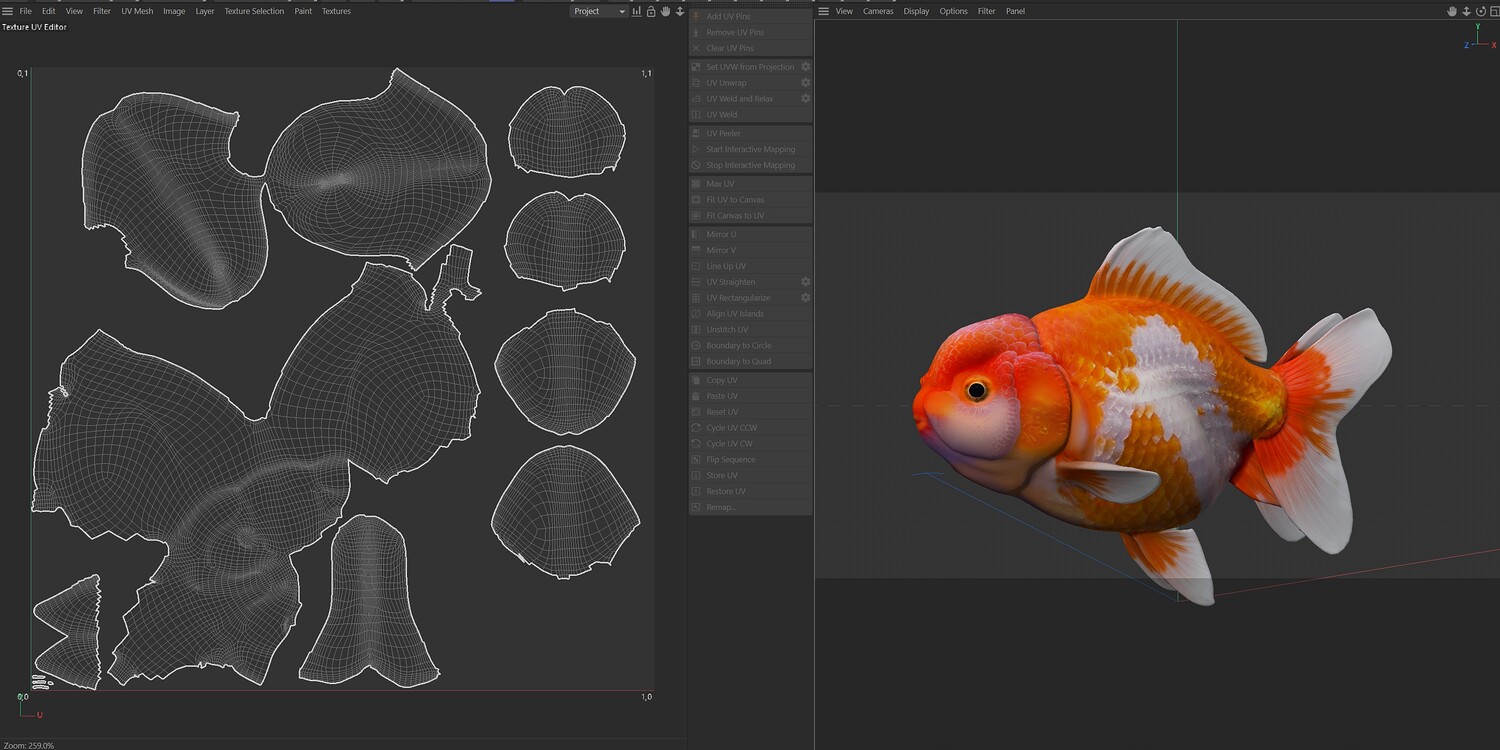Open the Filter menu in Texture UV Editor

(102, 11)
